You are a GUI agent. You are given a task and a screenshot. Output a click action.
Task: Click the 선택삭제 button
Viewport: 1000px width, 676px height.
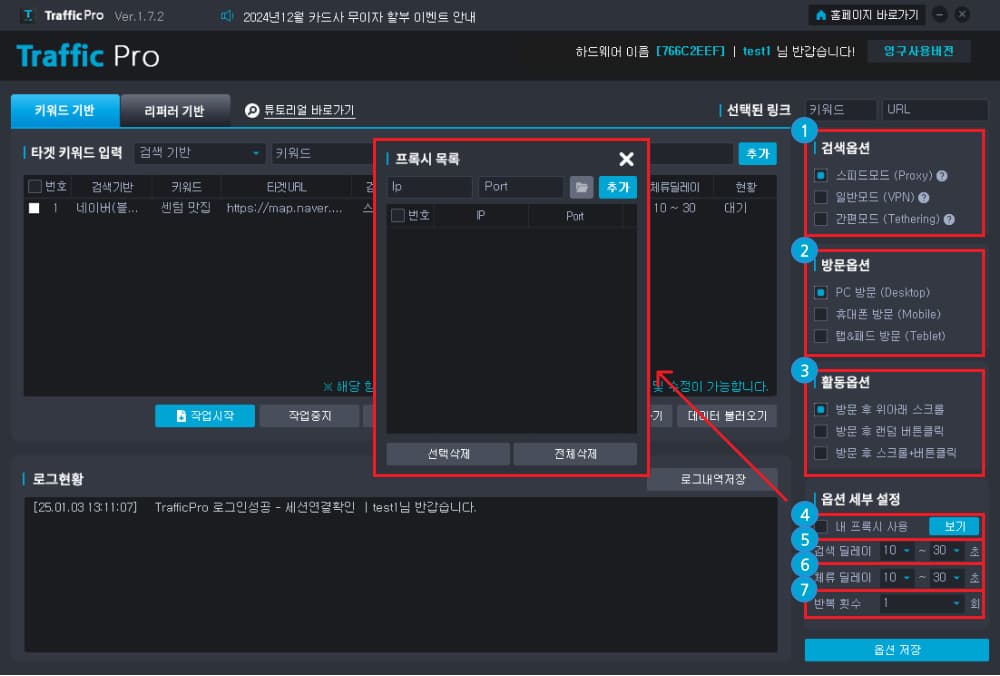pyautogui.click(x=448, y=454)
